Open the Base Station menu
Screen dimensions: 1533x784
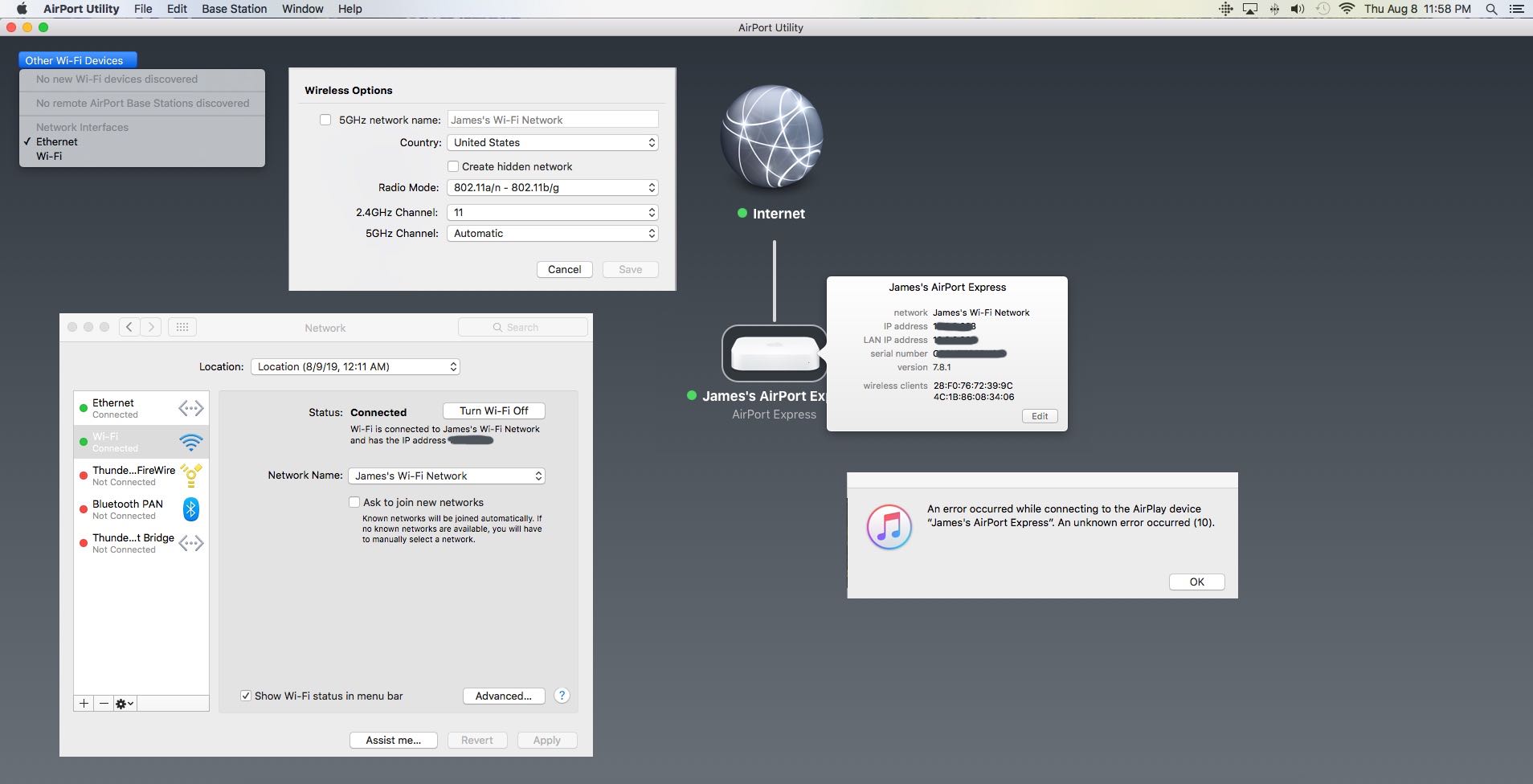click(234, 9)
